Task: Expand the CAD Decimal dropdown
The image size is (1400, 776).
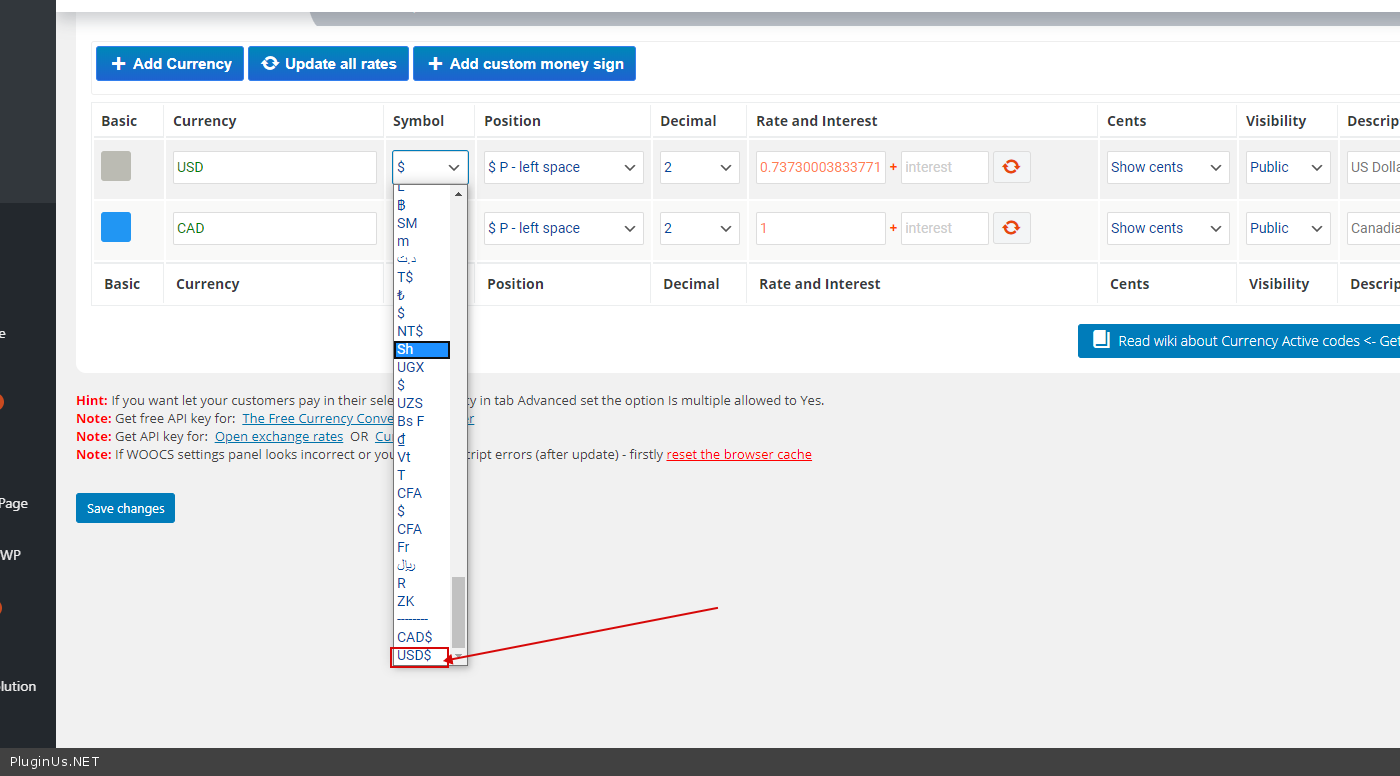Action: [x=699, y=228]
